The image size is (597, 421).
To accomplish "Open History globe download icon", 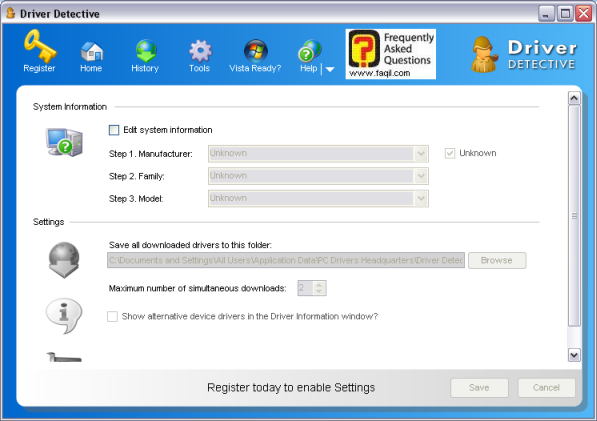I will pos(146,51).
